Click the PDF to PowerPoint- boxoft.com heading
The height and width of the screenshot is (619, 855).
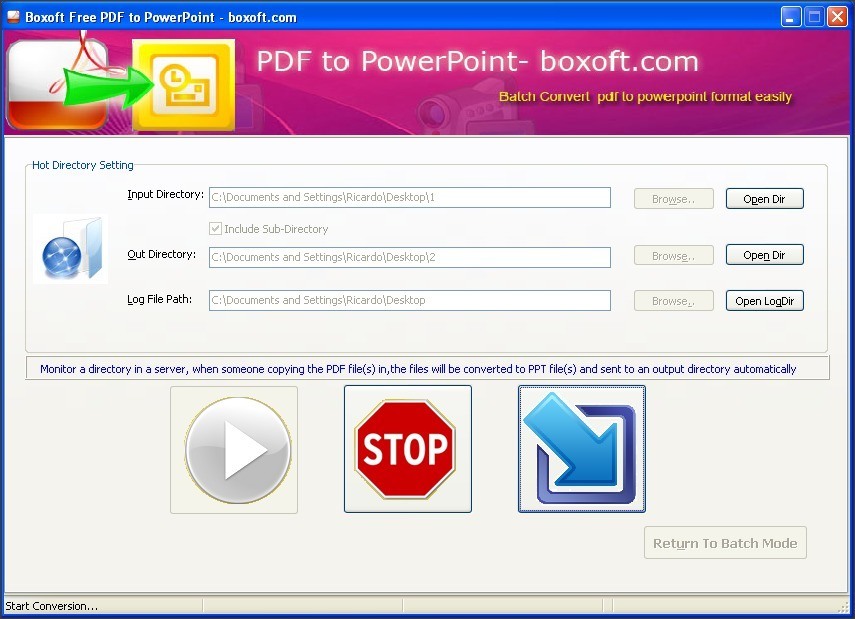(477, 61)
